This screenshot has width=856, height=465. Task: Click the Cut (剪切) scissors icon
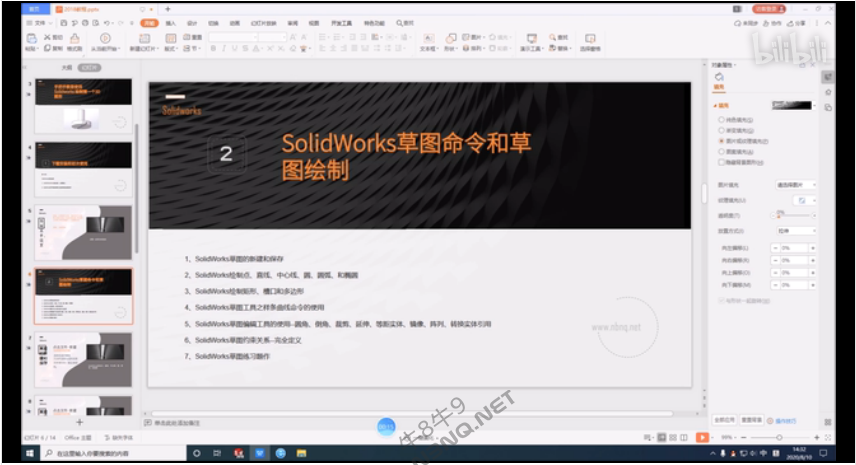(x=48, y=37)
